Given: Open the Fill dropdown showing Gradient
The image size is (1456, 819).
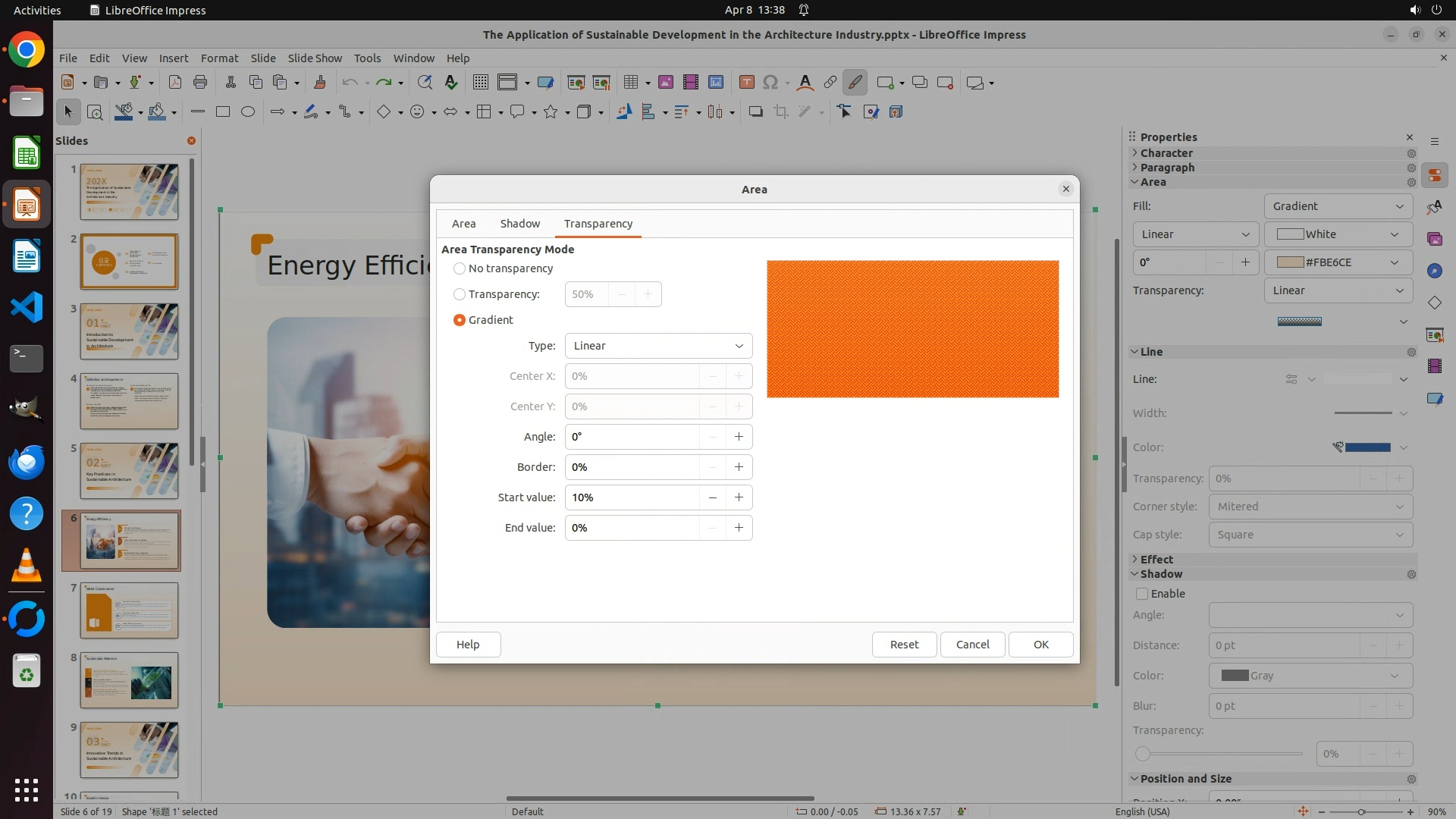Looking at the screenshot, I should click(x=1338, y=206).
